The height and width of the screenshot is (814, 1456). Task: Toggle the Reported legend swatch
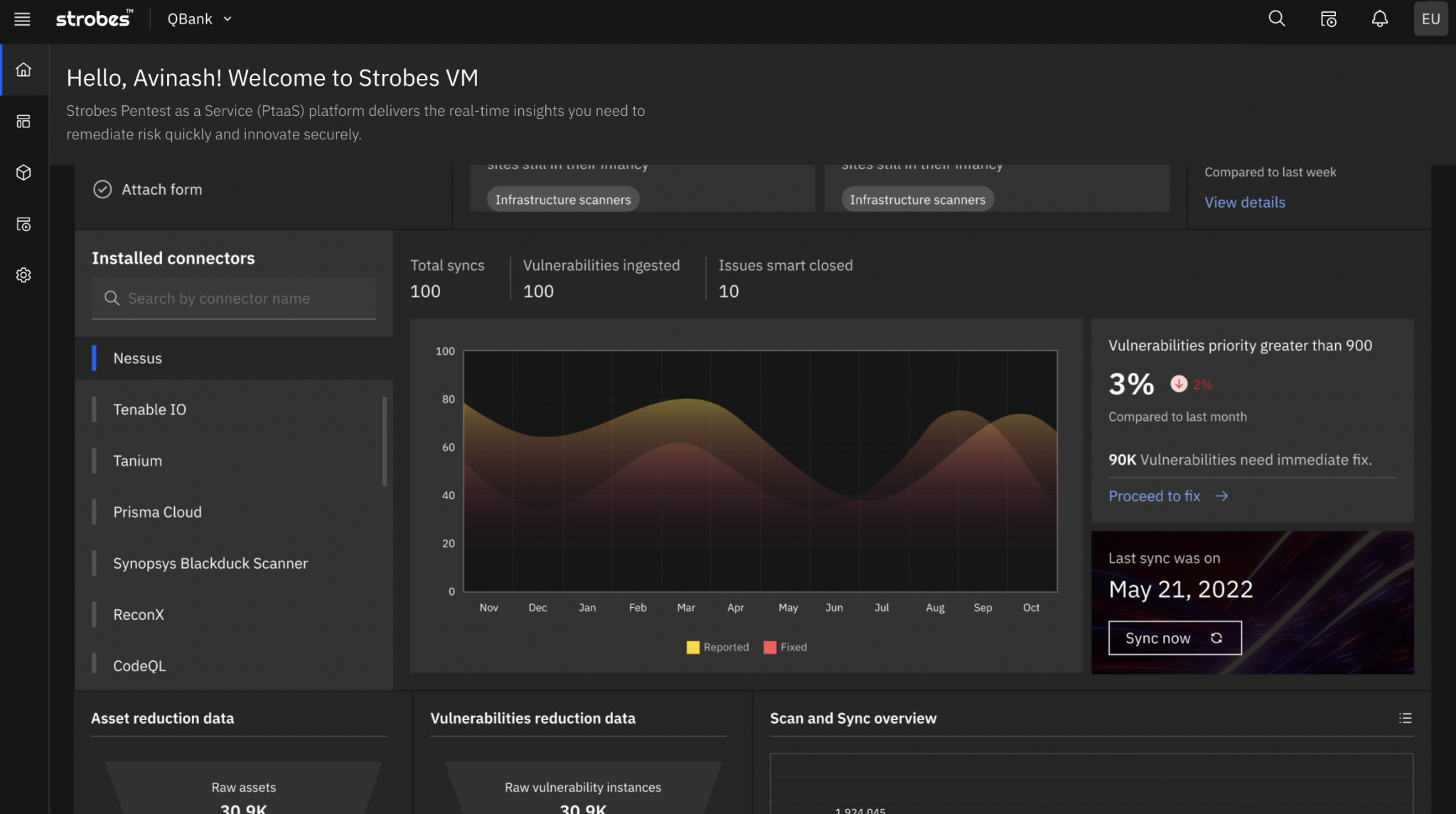point(692,647)
